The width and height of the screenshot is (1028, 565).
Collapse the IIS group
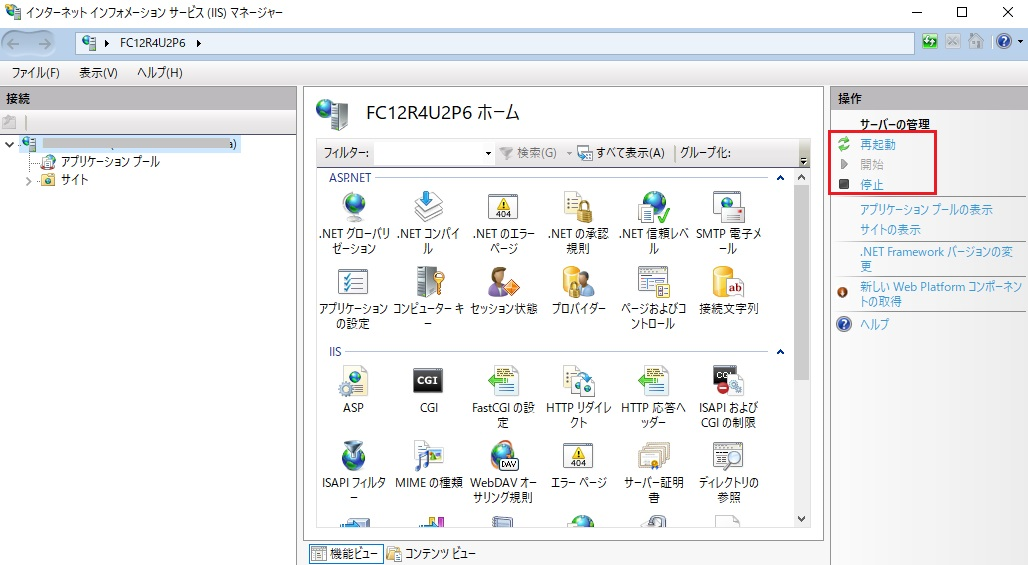pyautogui.click(x=780, y=352)
